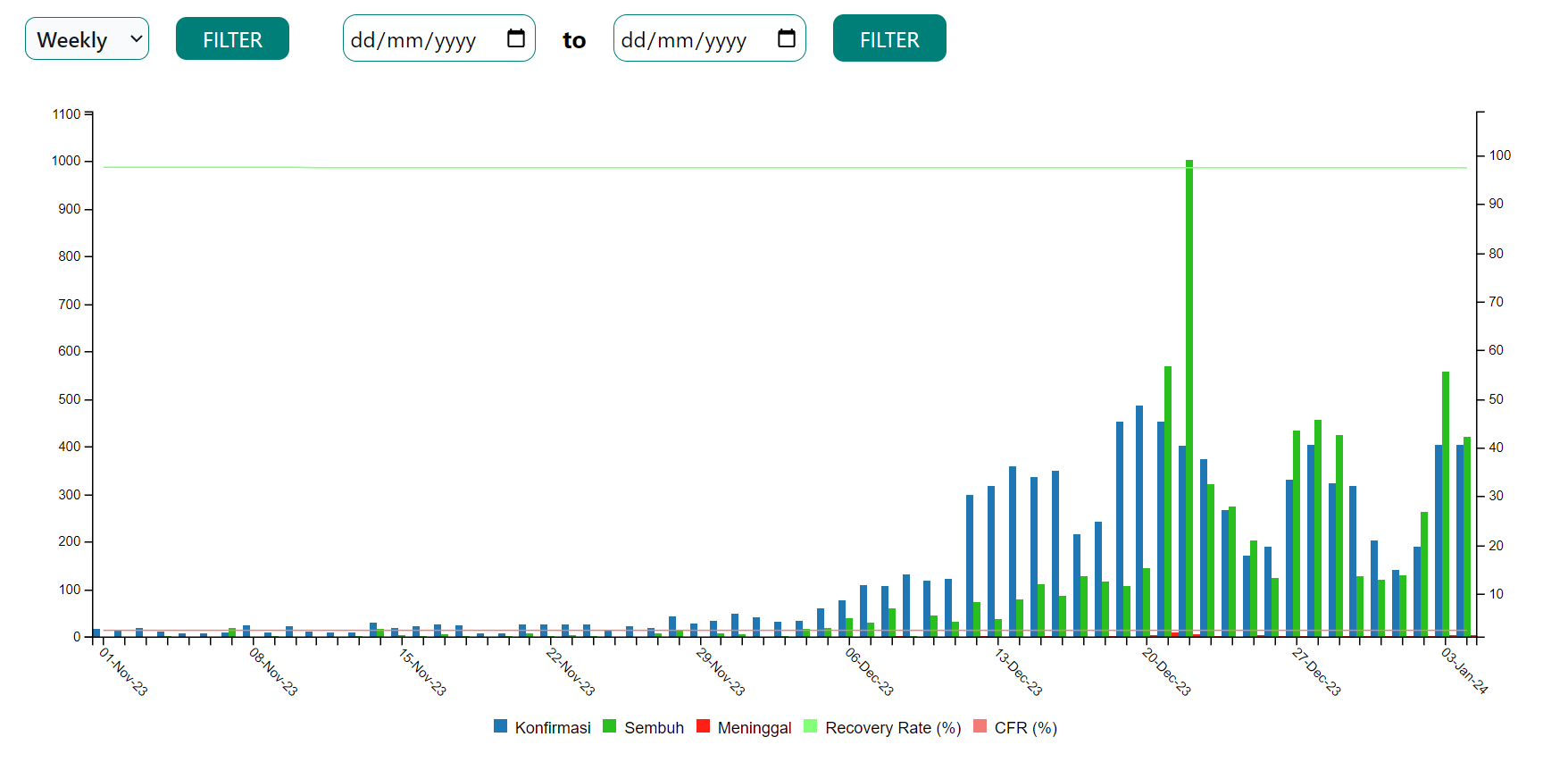Click the green Sembuh legend swatch
The width and height of the screenshot is (1568, 762).
click(610, 726)
